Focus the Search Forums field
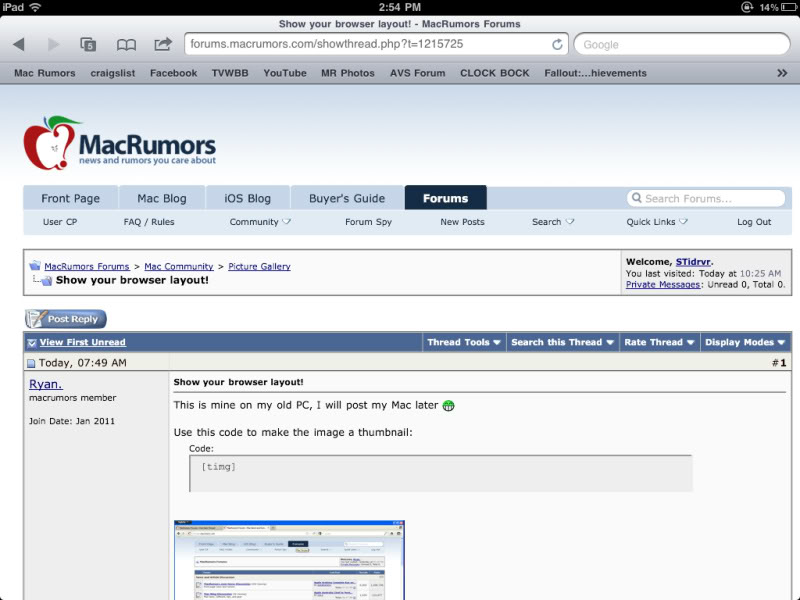The image size is (800, 600). [x=706, y=198]
